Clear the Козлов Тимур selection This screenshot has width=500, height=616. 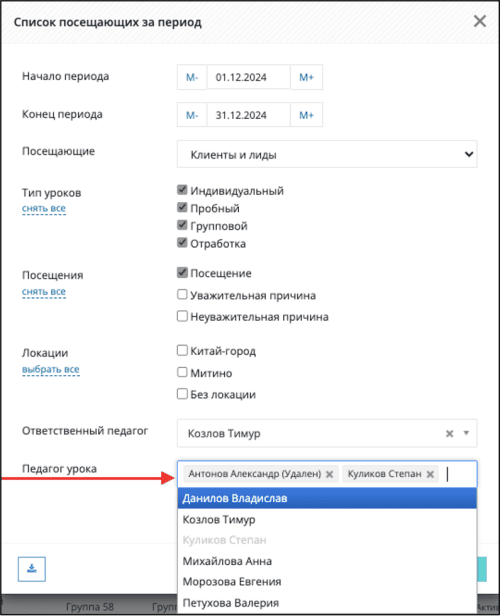tap(449, 433)
